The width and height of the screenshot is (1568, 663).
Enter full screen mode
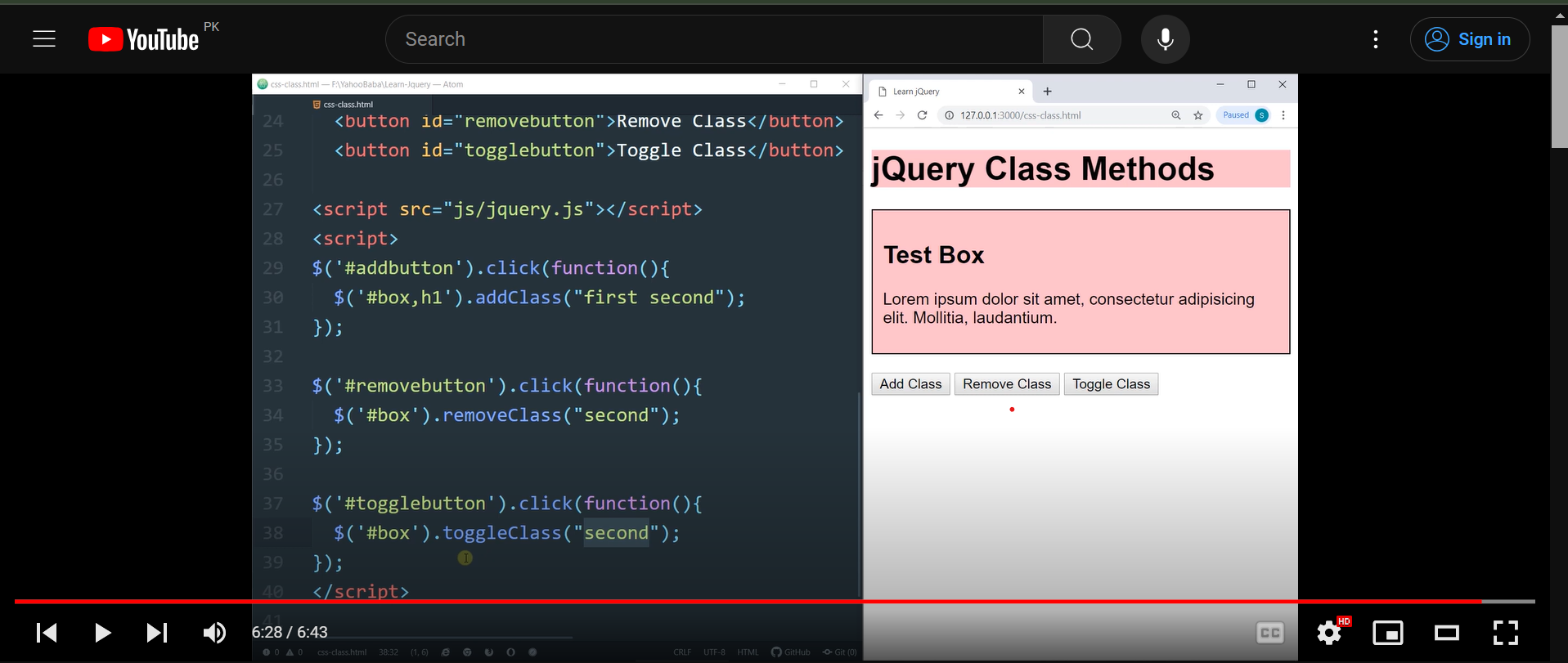(x=1506, y=633)
